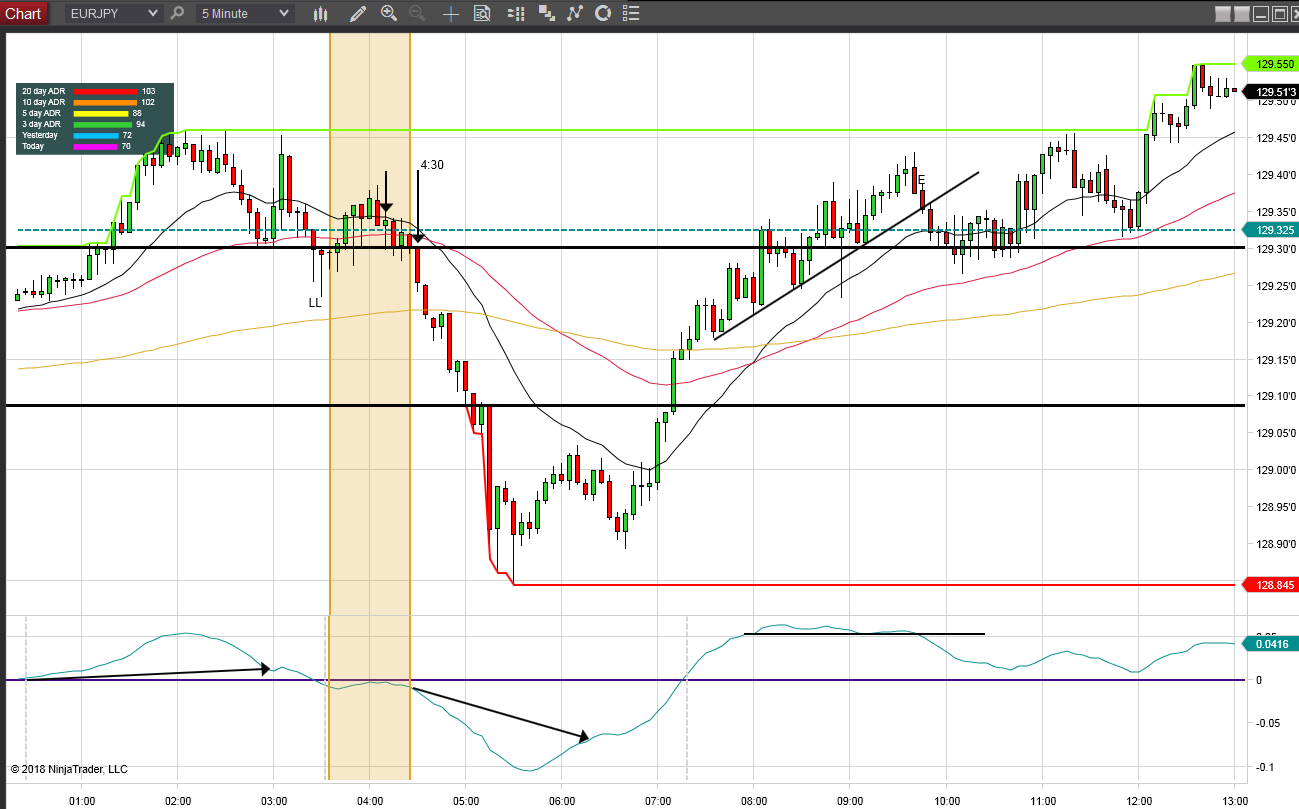The image size is (1299, 809).
Task: Click the -0.05 indicator axis label
Action: (1268, 723)
